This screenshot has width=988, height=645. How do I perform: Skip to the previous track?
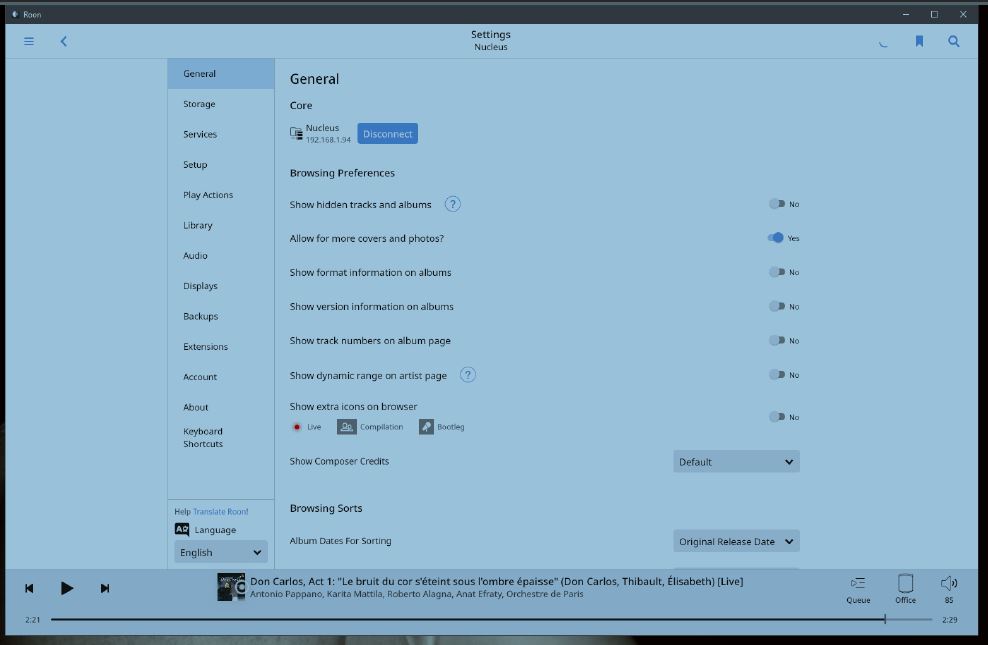point(29,588)
